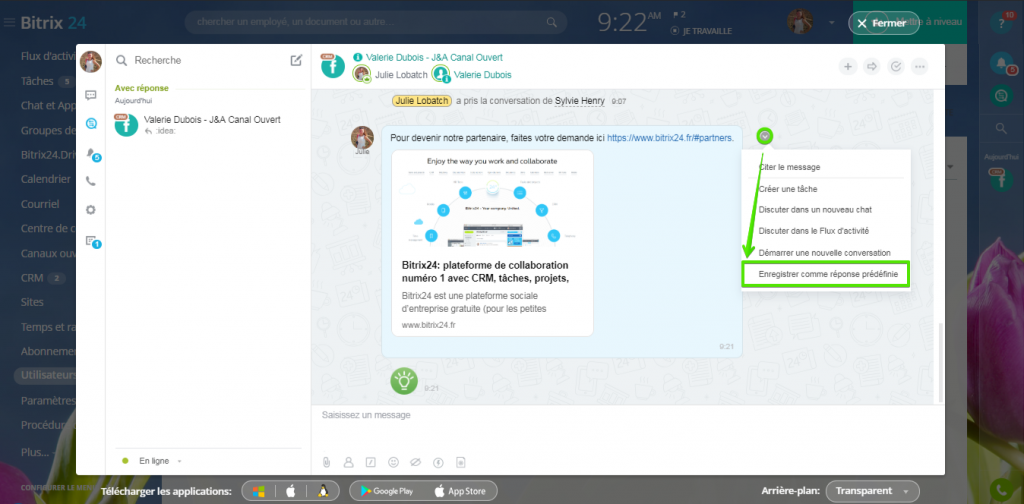Click the search magnifier icon

(121, 60)
